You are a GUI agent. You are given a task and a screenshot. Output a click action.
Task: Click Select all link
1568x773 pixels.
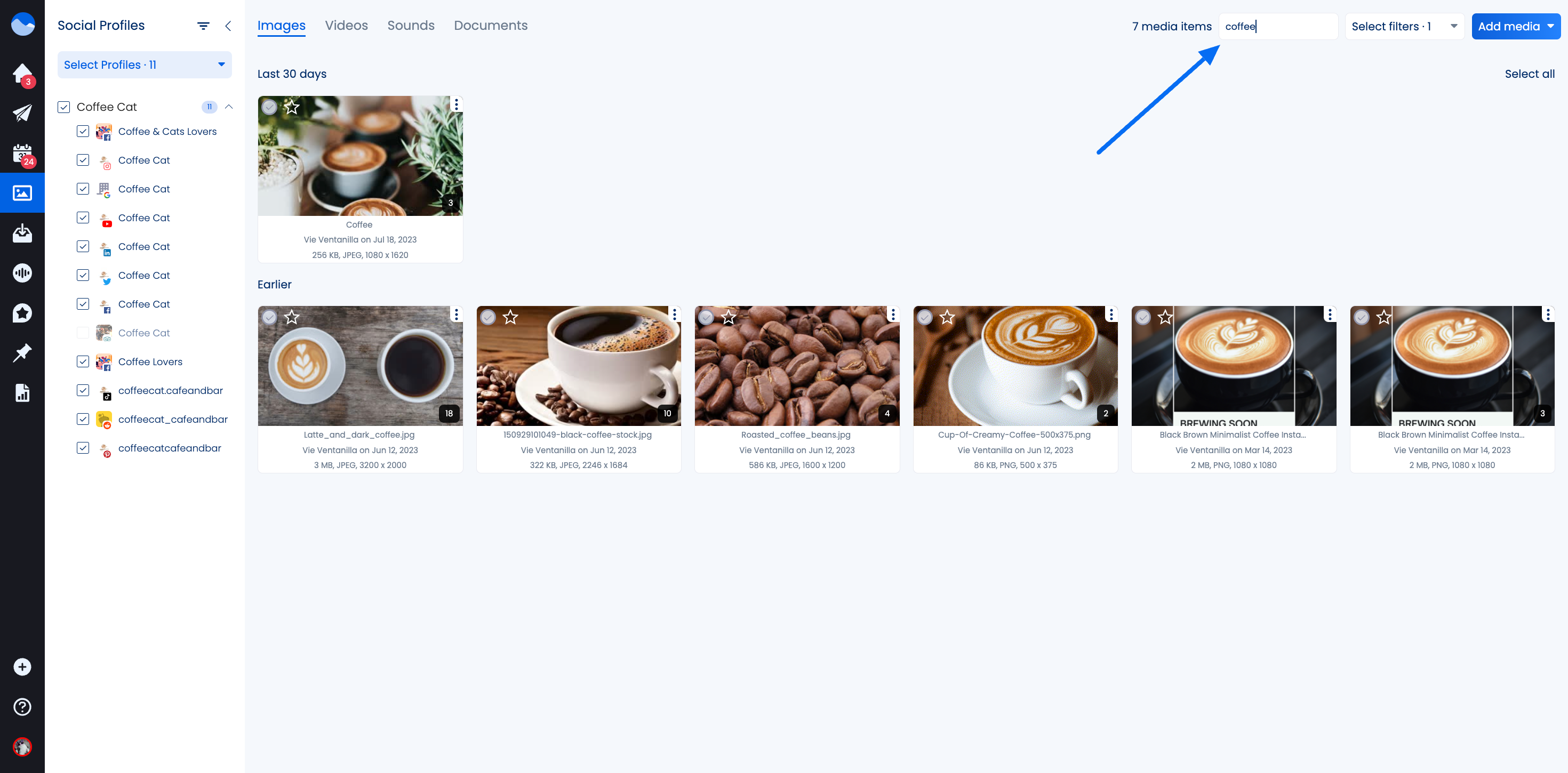click(1529, 74)
